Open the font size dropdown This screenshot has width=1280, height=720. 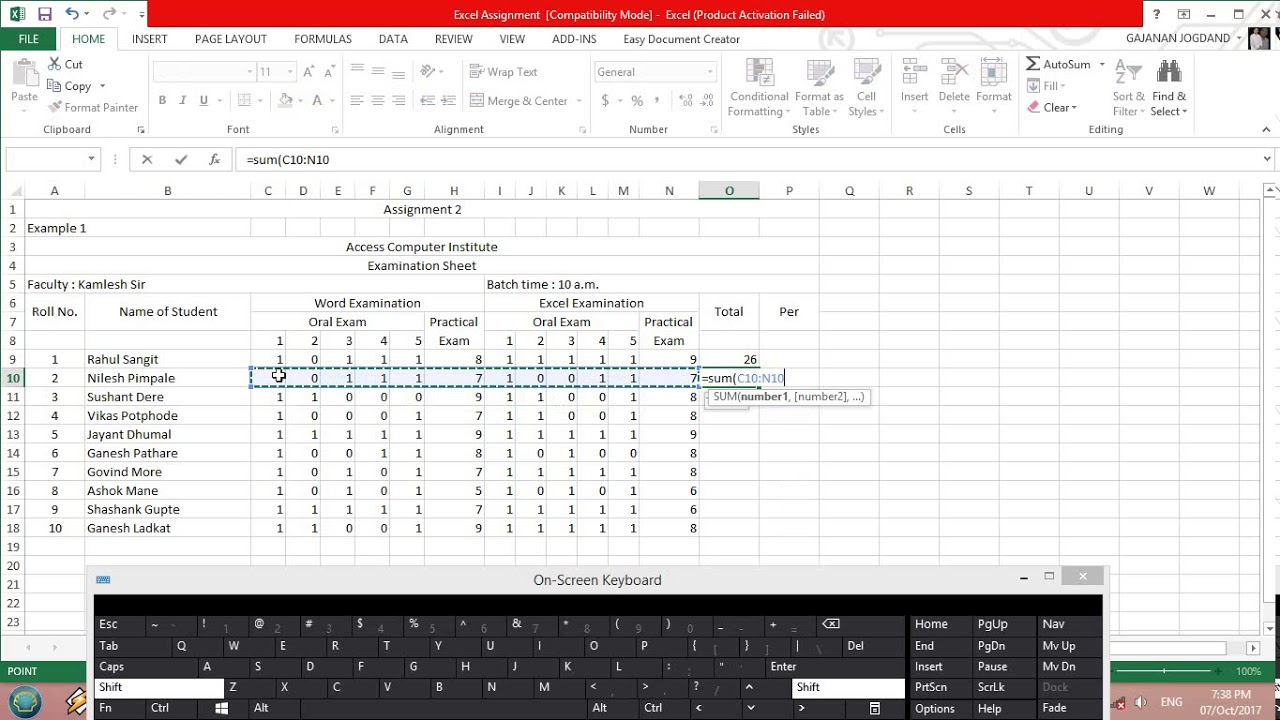pos(290,72)
